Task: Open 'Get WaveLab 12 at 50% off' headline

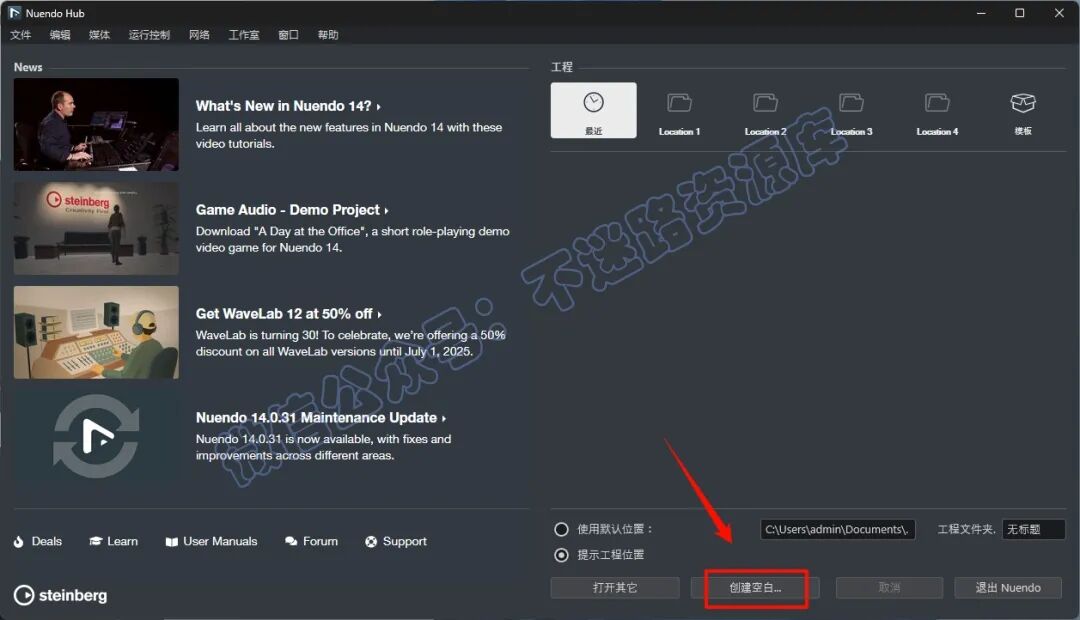Action: [289, 314]
